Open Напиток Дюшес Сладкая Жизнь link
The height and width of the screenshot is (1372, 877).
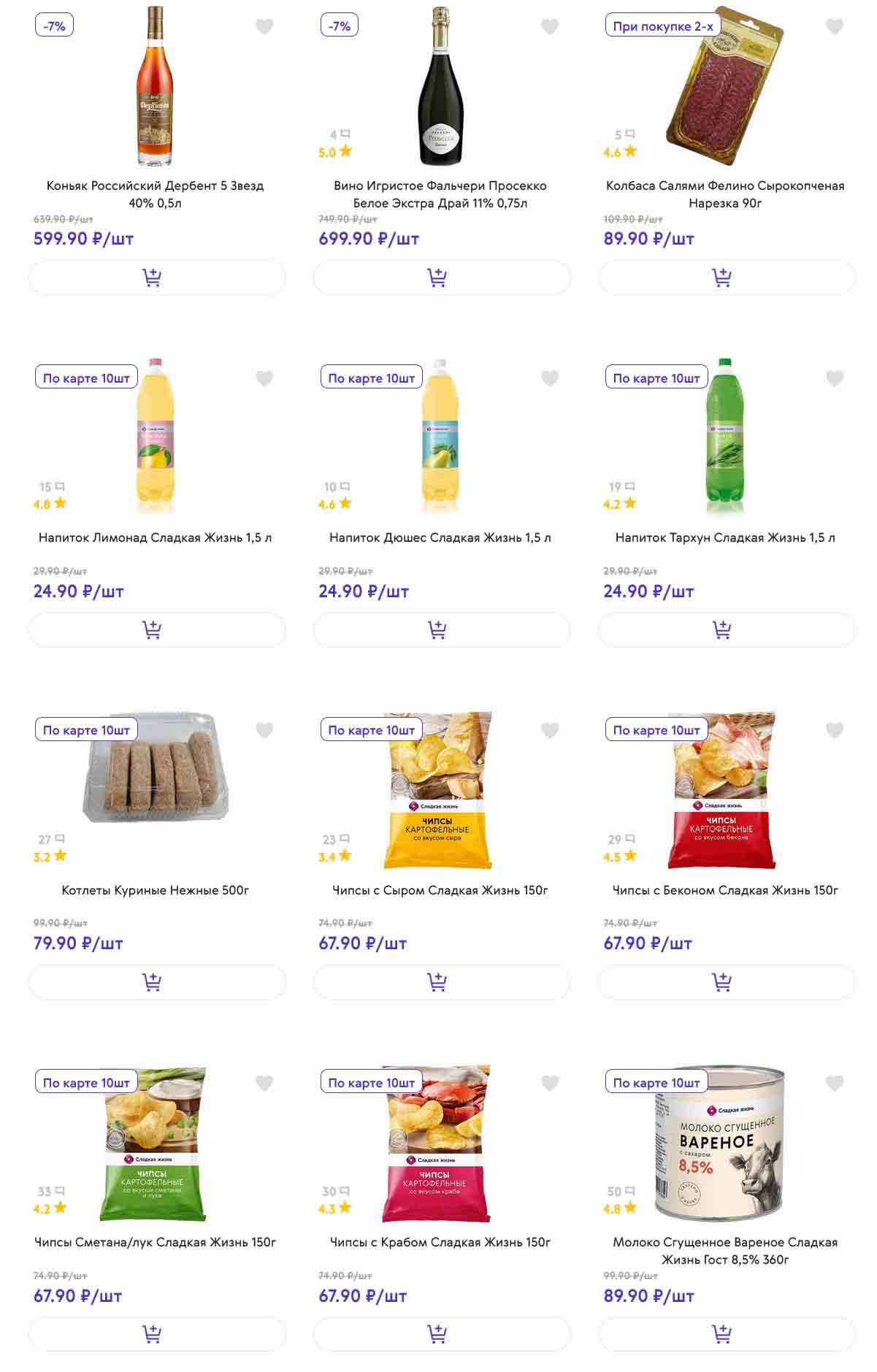[440, 538]
